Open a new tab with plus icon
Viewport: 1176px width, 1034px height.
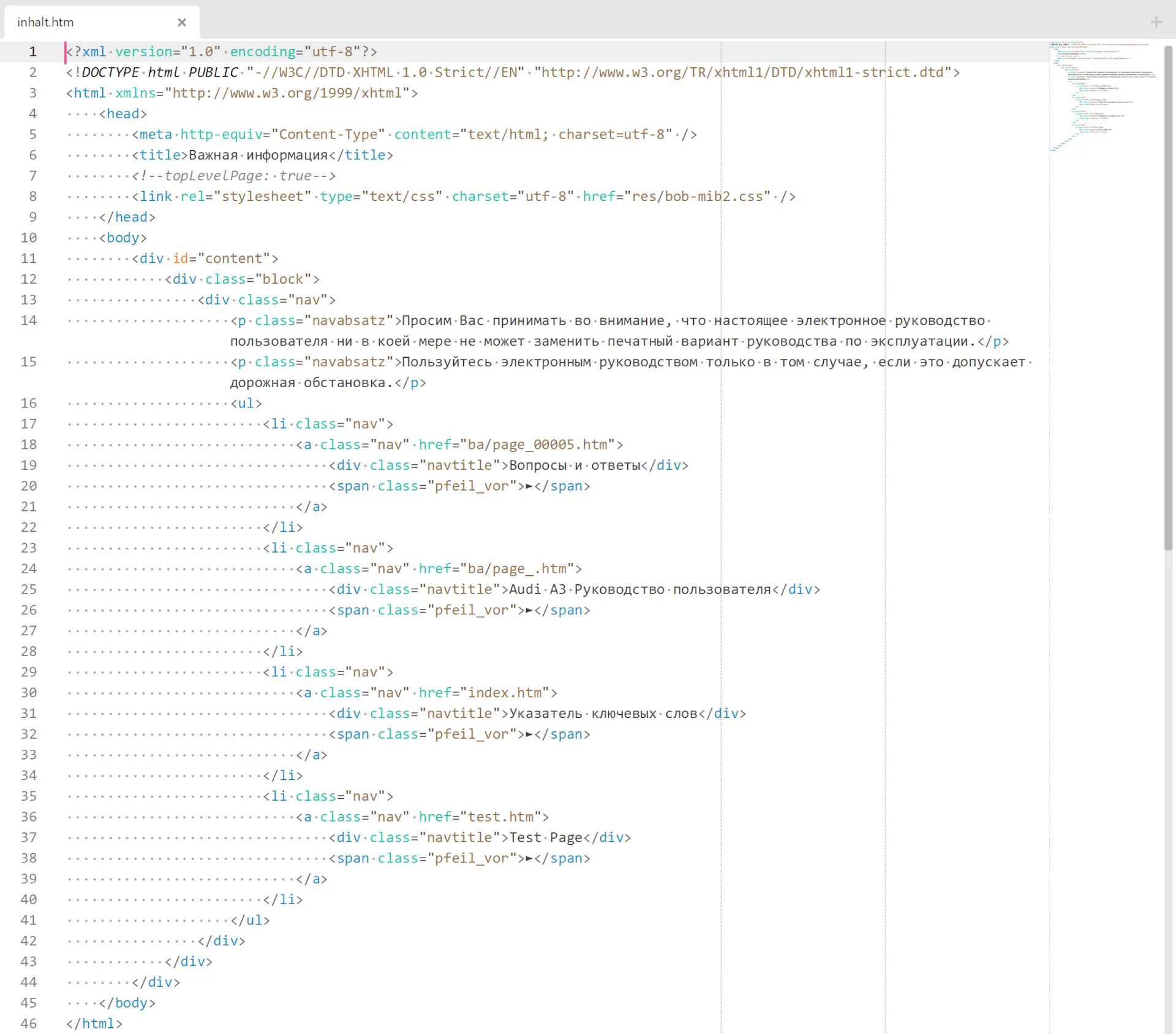tap(1156, 23)
